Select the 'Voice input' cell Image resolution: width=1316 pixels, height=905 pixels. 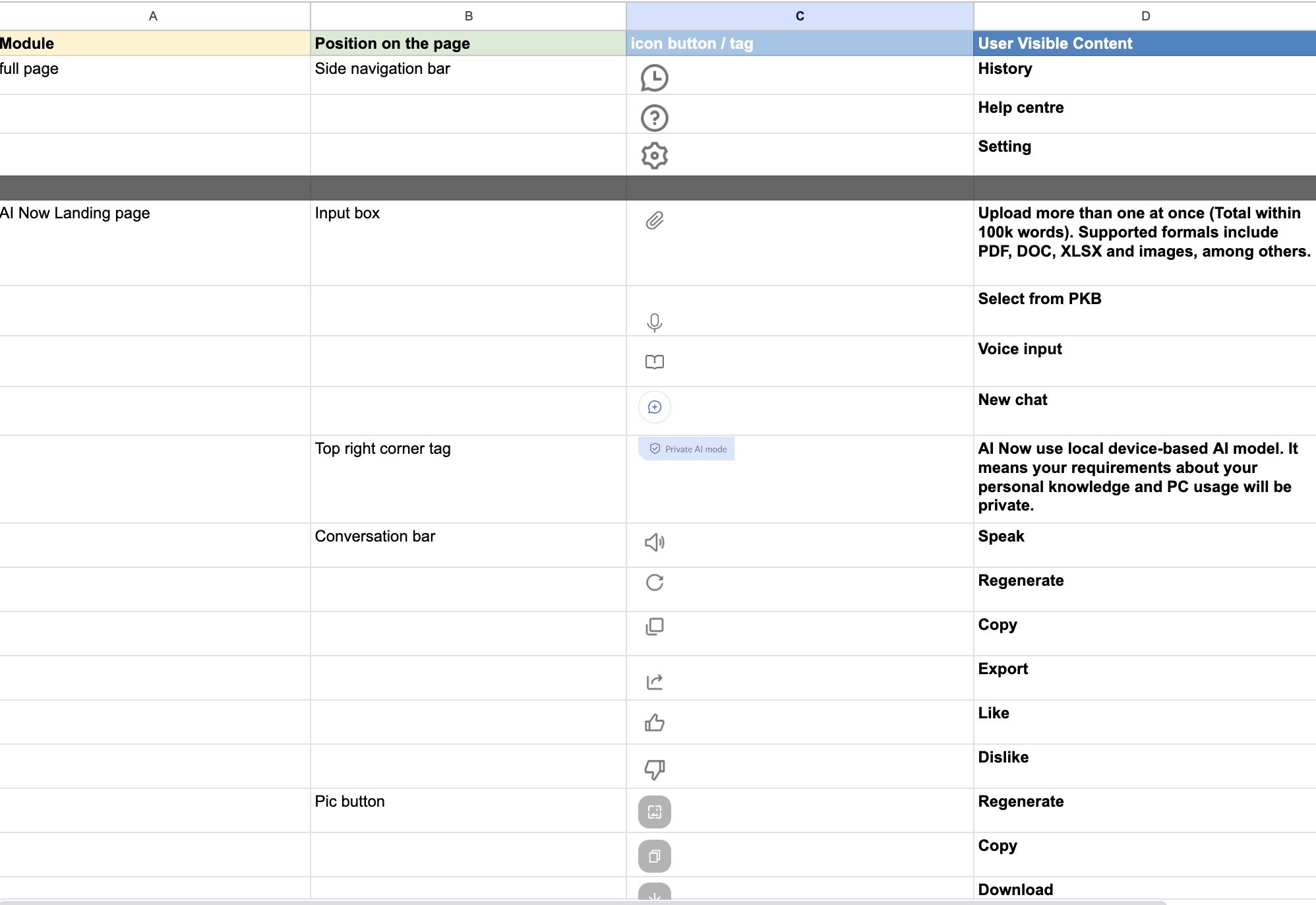tap(1145, 361)
